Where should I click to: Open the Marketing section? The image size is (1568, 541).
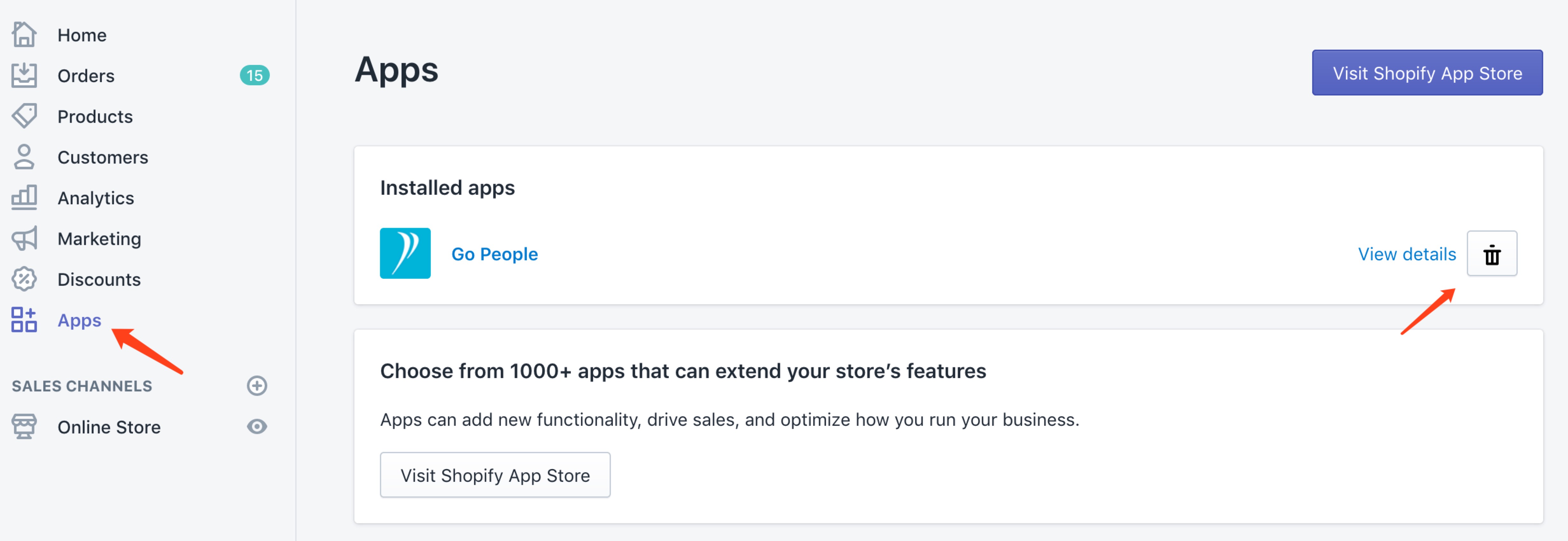tap(99, 239)
